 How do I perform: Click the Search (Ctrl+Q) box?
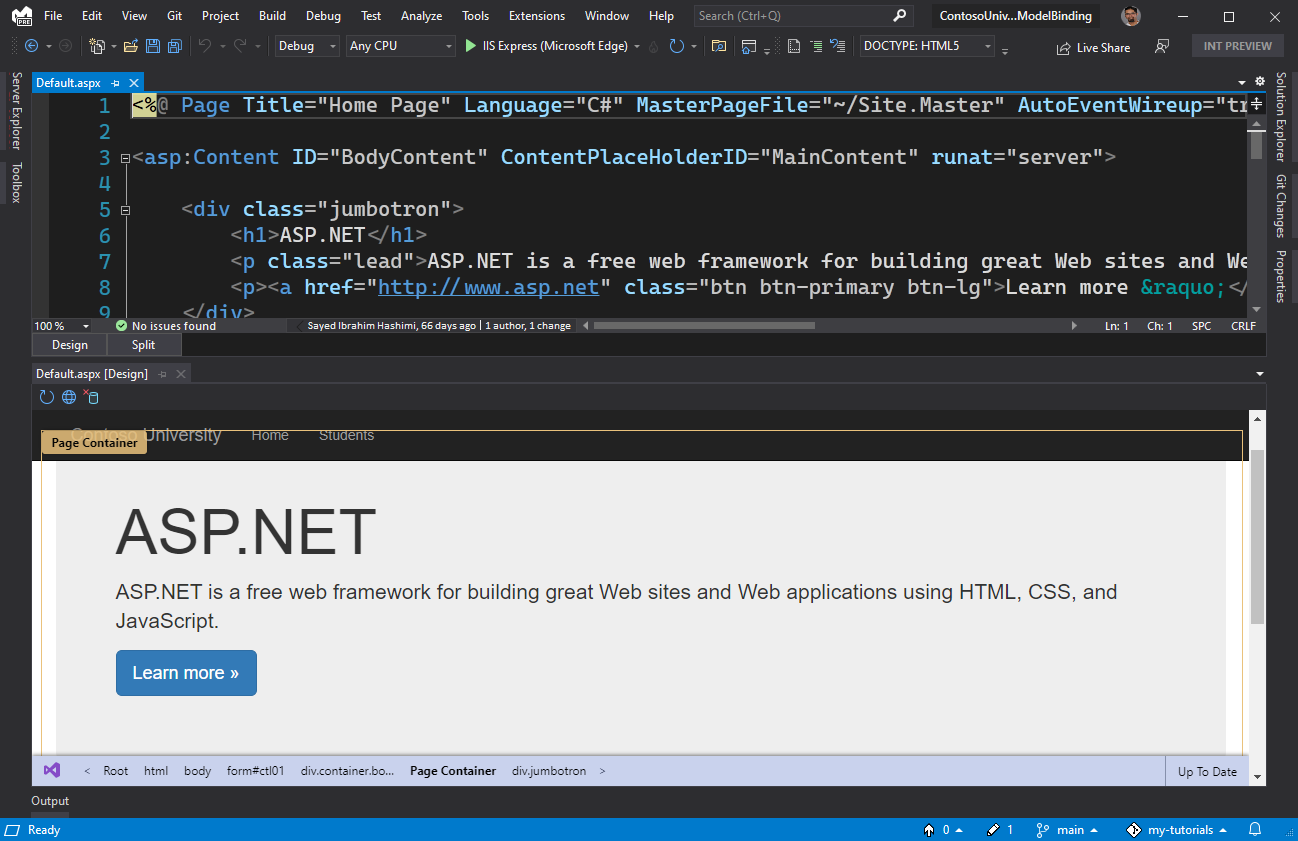(800, 15)
